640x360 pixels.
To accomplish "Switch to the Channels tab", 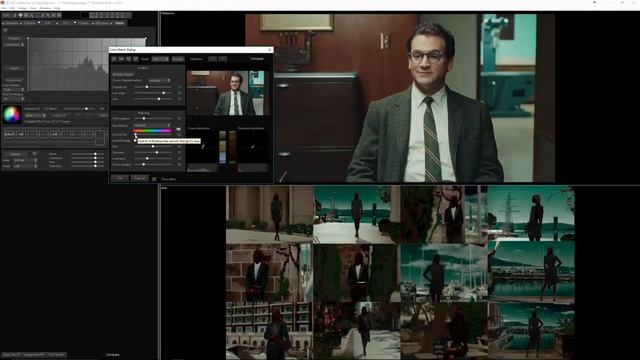I will point(11,23).
